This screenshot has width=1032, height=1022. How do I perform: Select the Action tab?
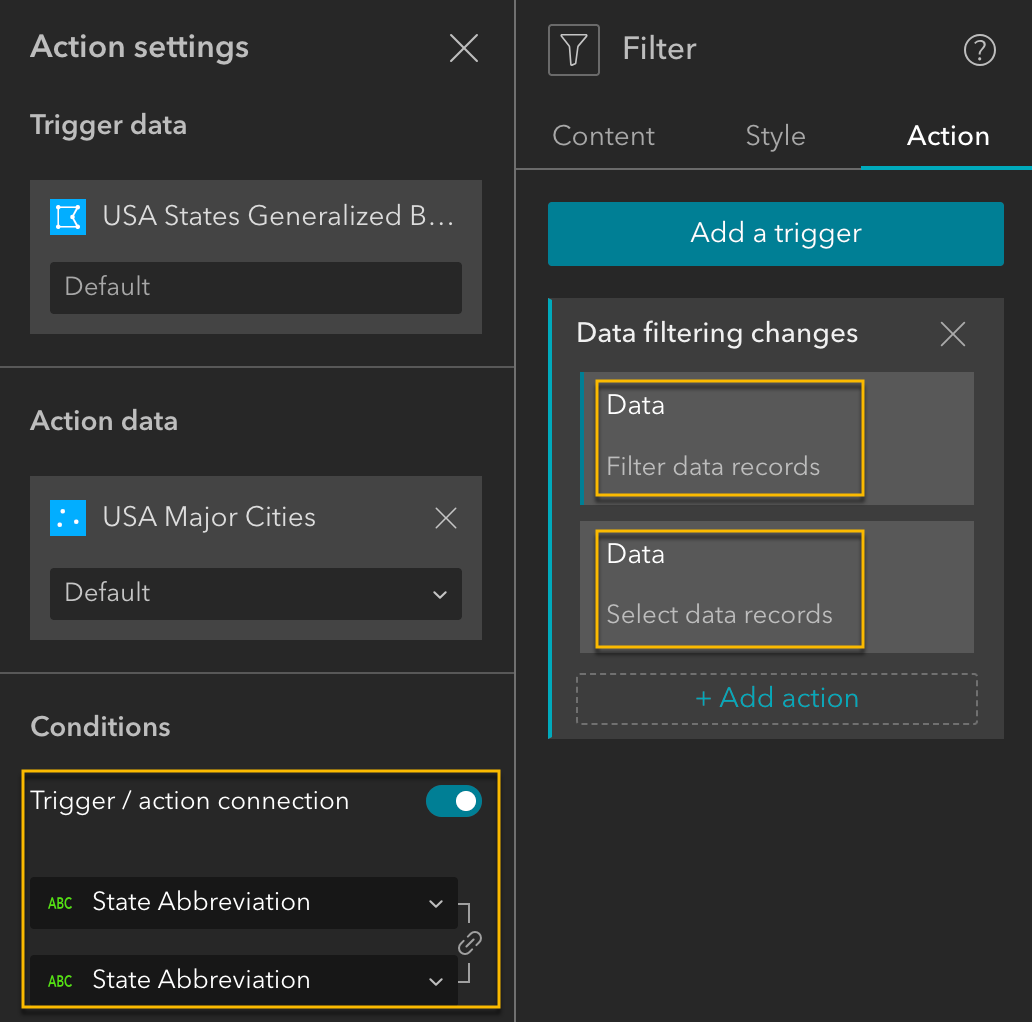pos(948,136)
